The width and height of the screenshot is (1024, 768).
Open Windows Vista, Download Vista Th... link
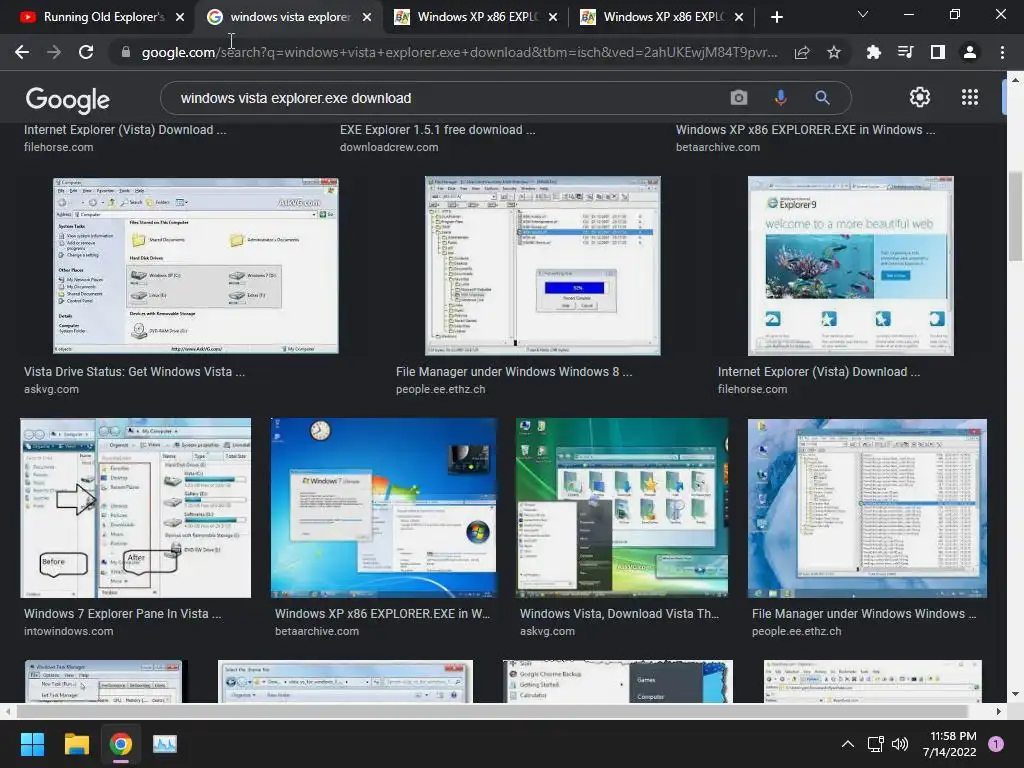(619, 614)
